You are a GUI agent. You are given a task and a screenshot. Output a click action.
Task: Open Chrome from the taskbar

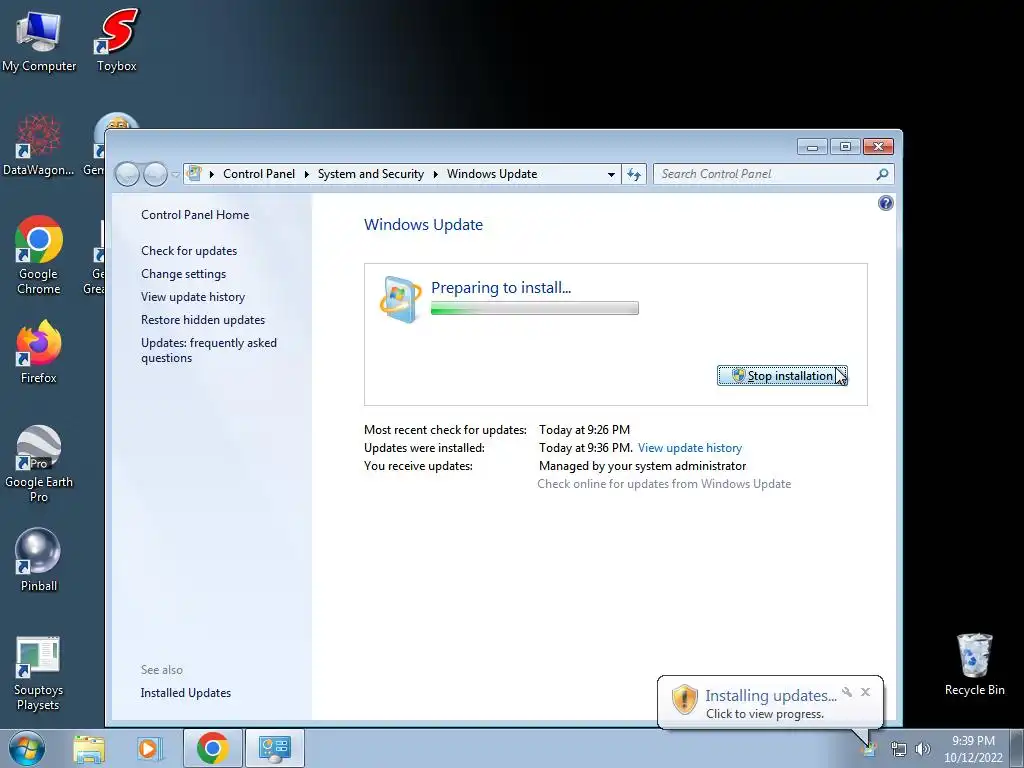tap(212, 748)
